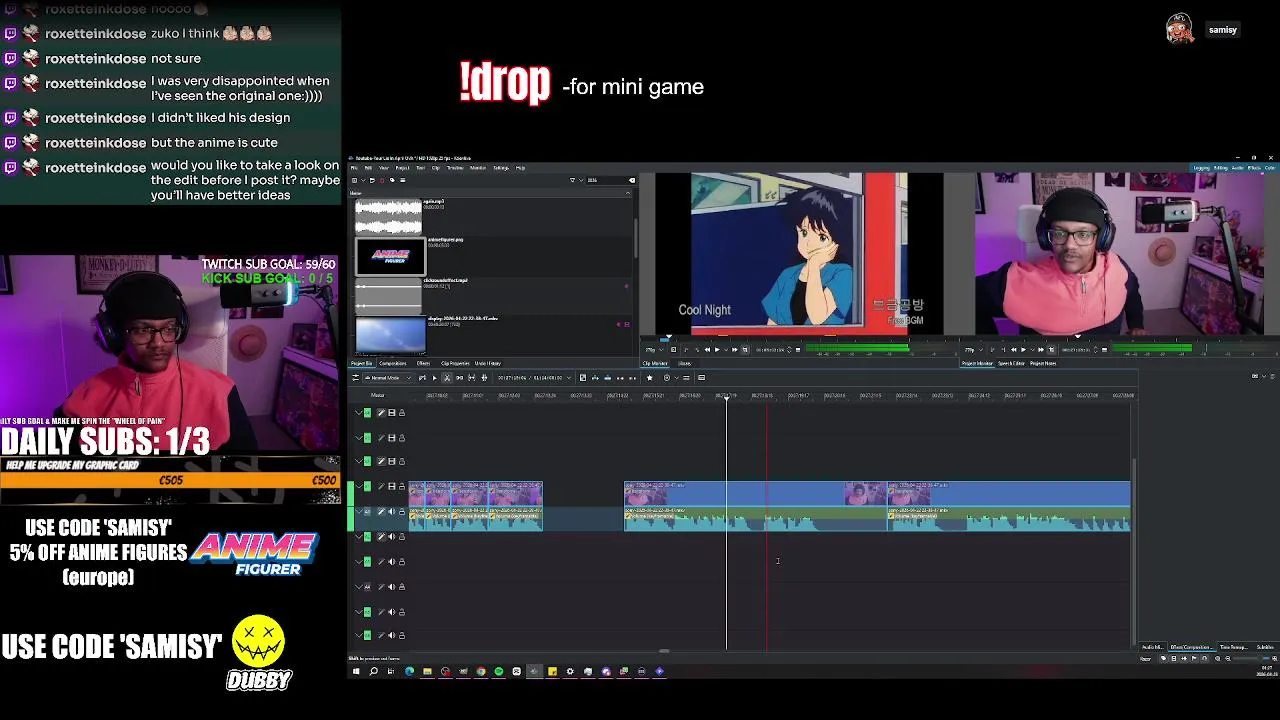Switch to the Library tab
The image size is (1280, 720).
(x=684, y=363)
